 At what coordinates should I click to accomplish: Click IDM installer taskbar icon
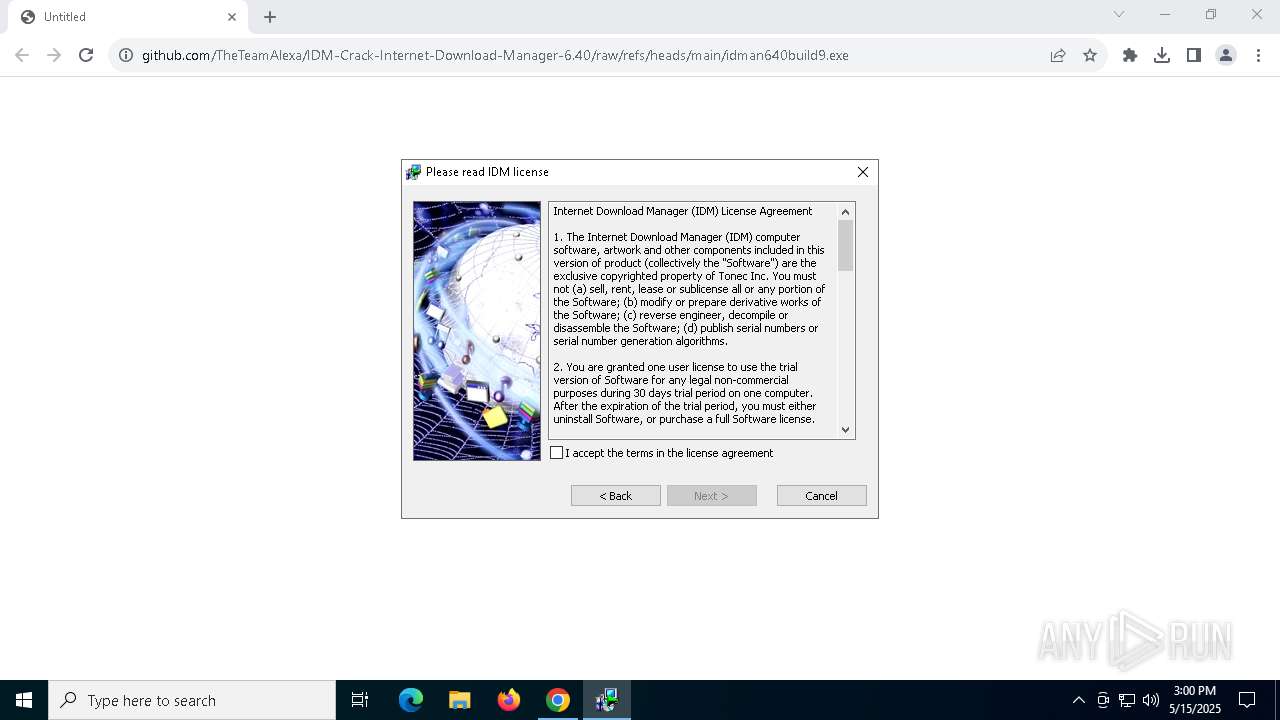coord(607,700)
